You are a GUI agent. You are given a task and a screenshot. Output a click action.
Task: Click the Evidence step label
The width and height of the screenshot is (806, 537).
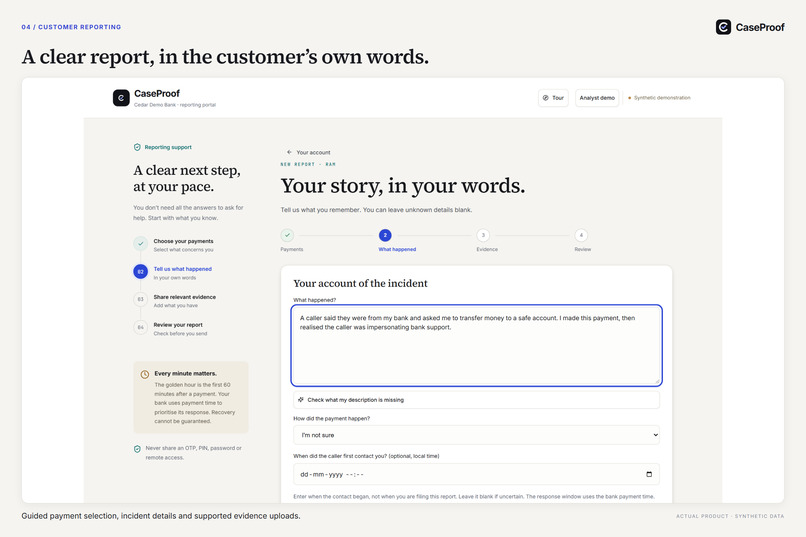point(487,249)
